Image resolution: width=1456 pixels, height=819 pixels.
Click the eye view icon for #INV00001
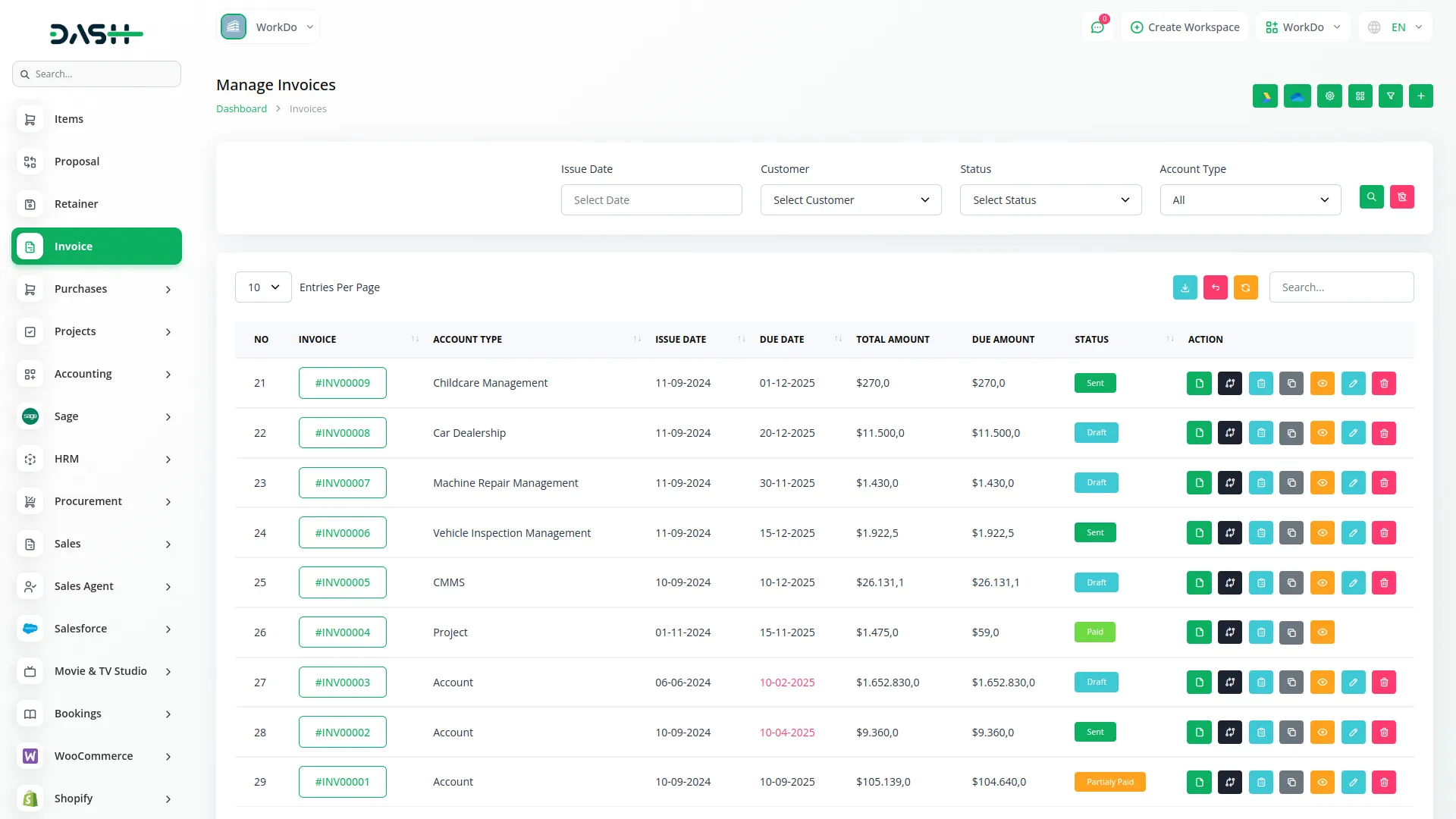pyautogui.click(x=1322, y=782)
